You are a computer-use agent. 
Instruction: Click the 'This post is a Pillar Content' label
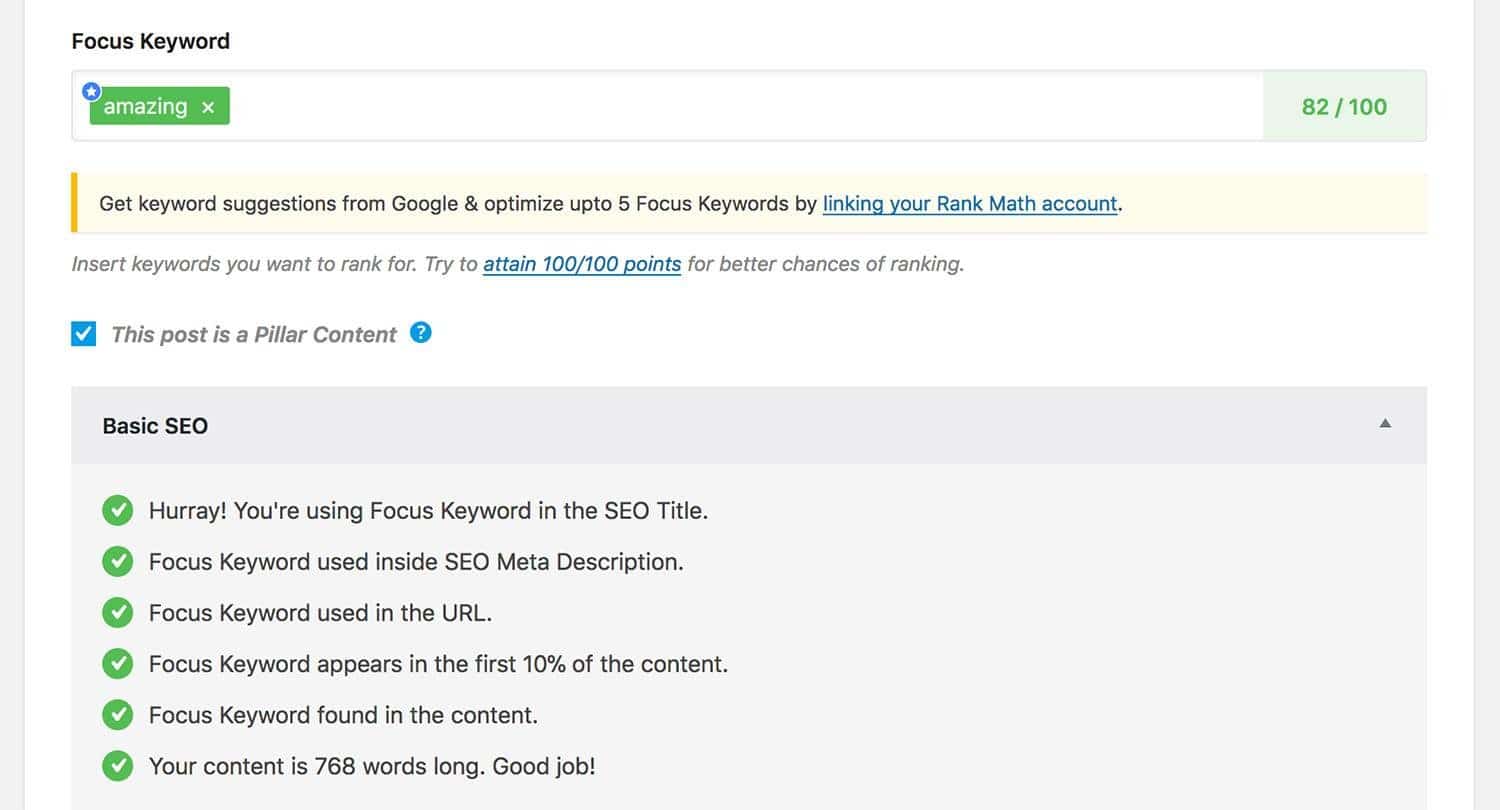click(254, 335)
